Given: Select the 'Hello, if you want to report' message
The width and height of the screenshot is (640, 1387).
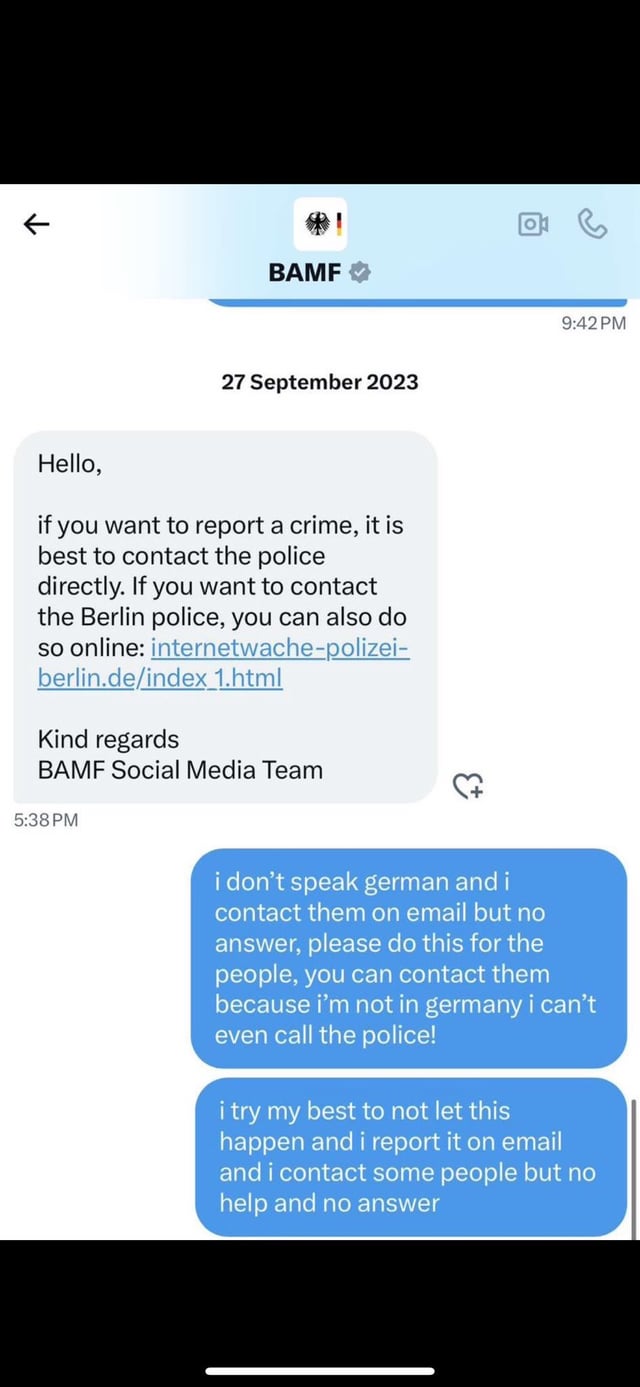Looking at the screenshot, I should click(x=226, y=617).
